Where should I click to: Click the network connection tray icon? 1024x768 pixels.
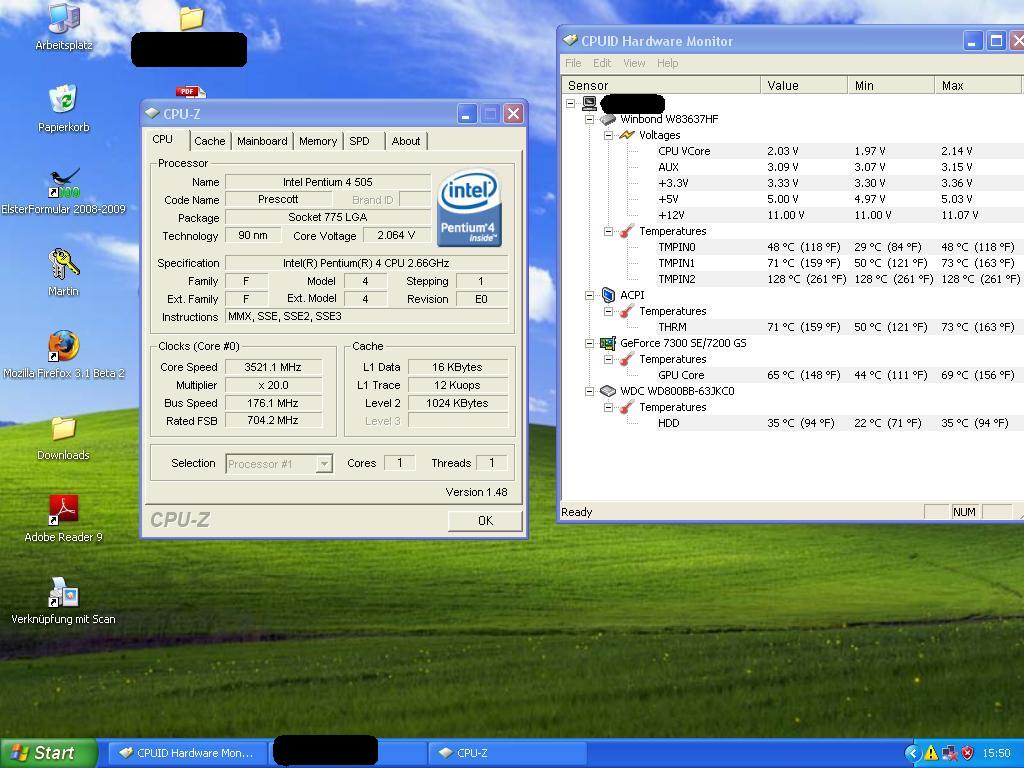coord(950,753)
